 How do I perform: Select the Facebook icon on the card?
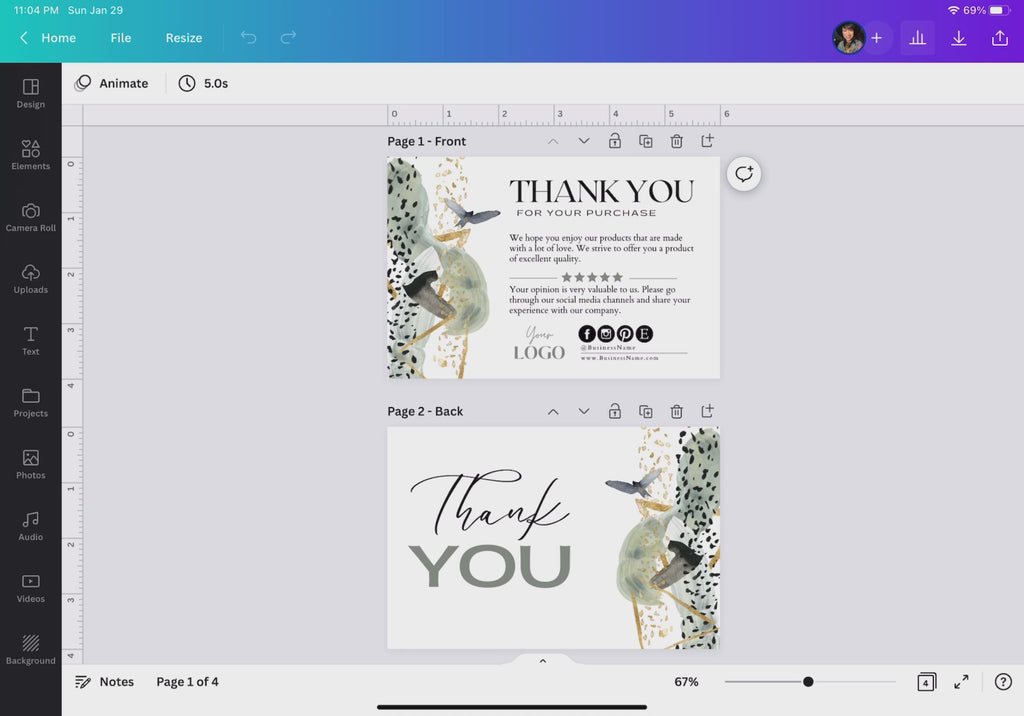[x=587, y=334]
